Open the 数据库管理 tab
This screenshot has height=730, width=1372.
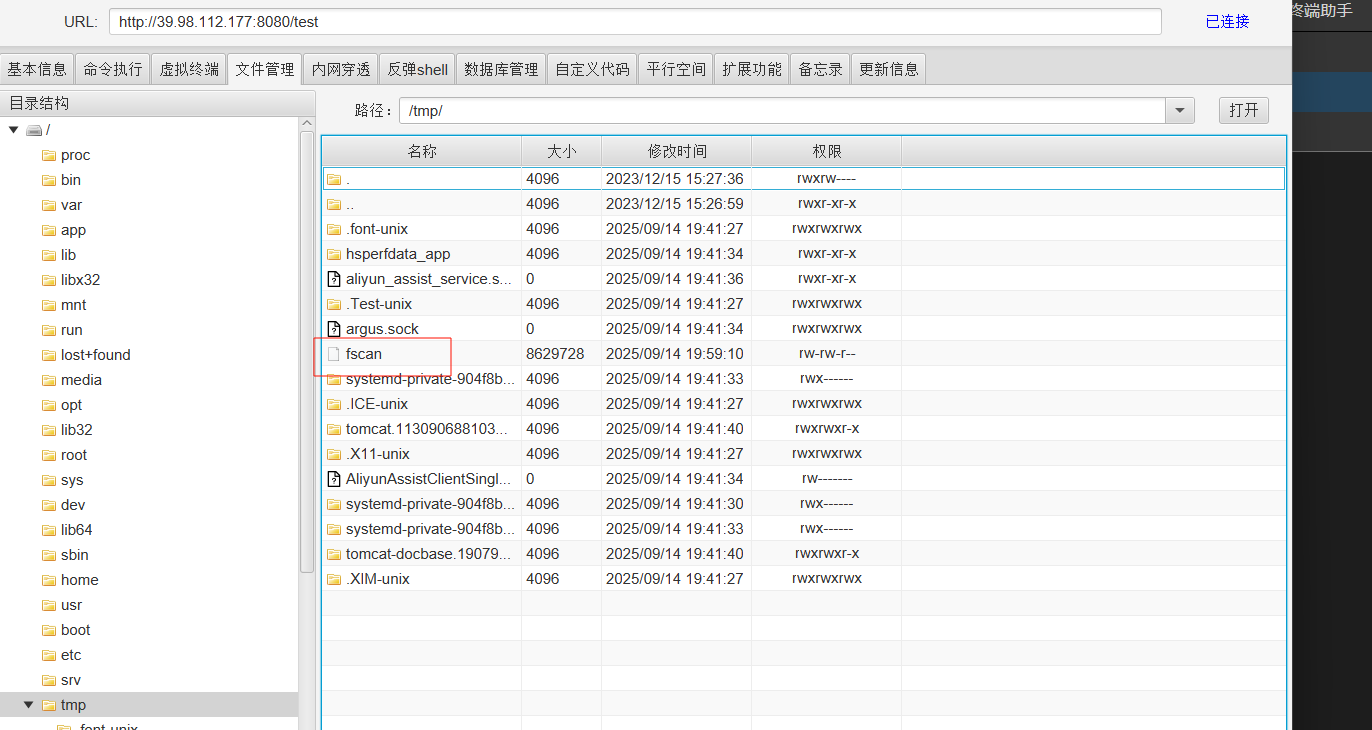pos(501,69)
